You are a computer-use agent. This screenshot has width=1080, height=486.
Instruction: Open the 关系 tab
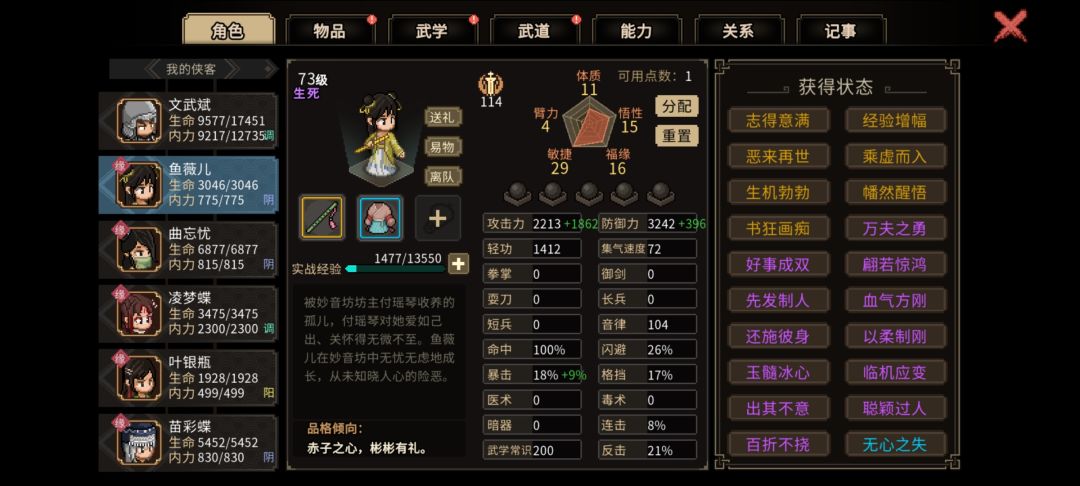(x=738, y=31)
